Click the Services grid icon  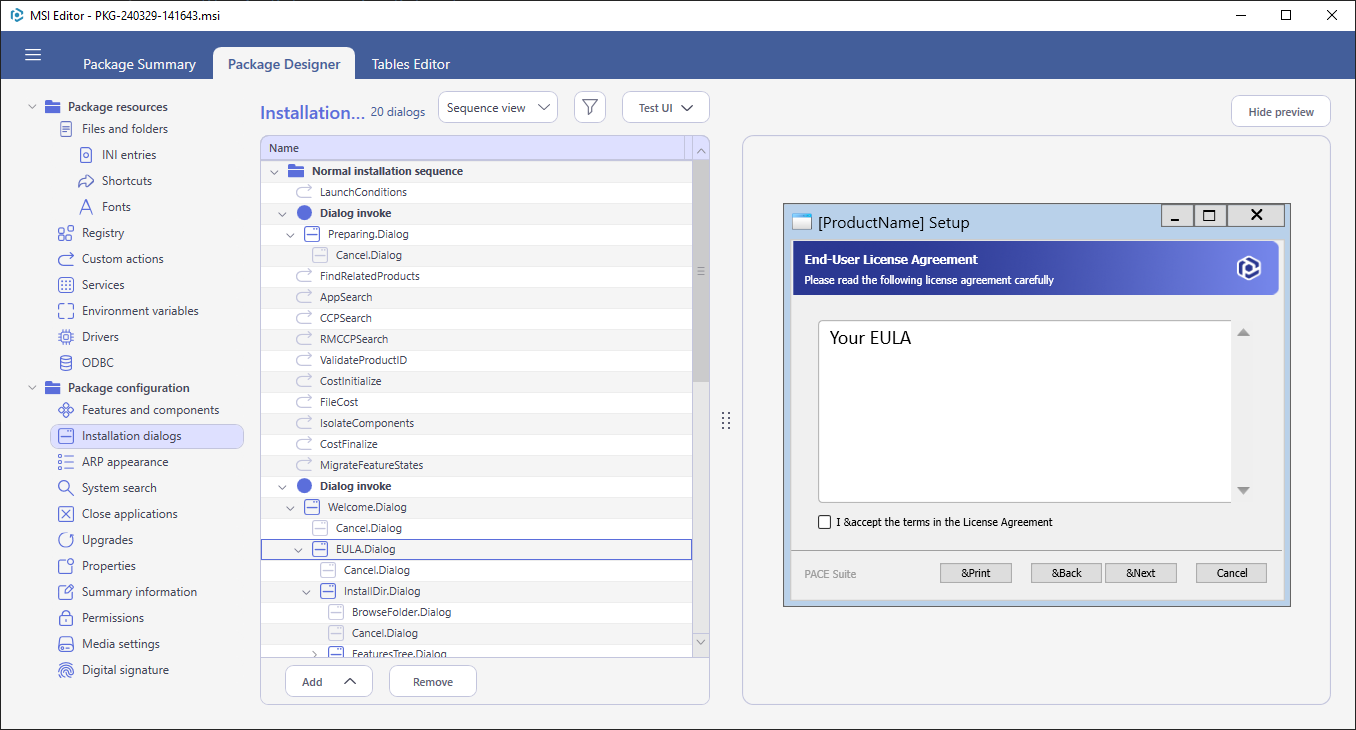click(66, 285)
